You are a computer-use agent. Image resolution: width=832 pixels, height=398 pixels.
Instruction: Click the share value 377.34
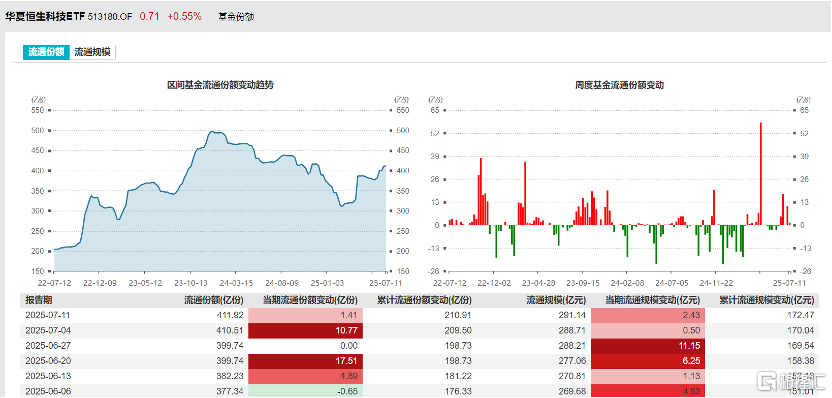(231, 391)
